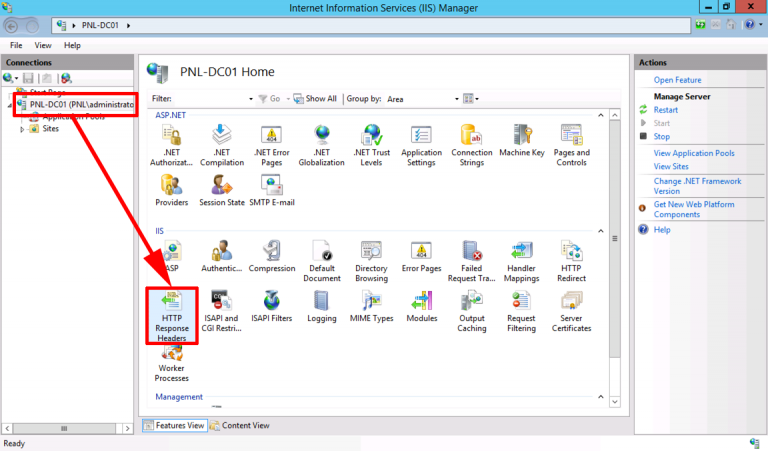Open the Compression feature
The image size is (768, 451).
272,256
